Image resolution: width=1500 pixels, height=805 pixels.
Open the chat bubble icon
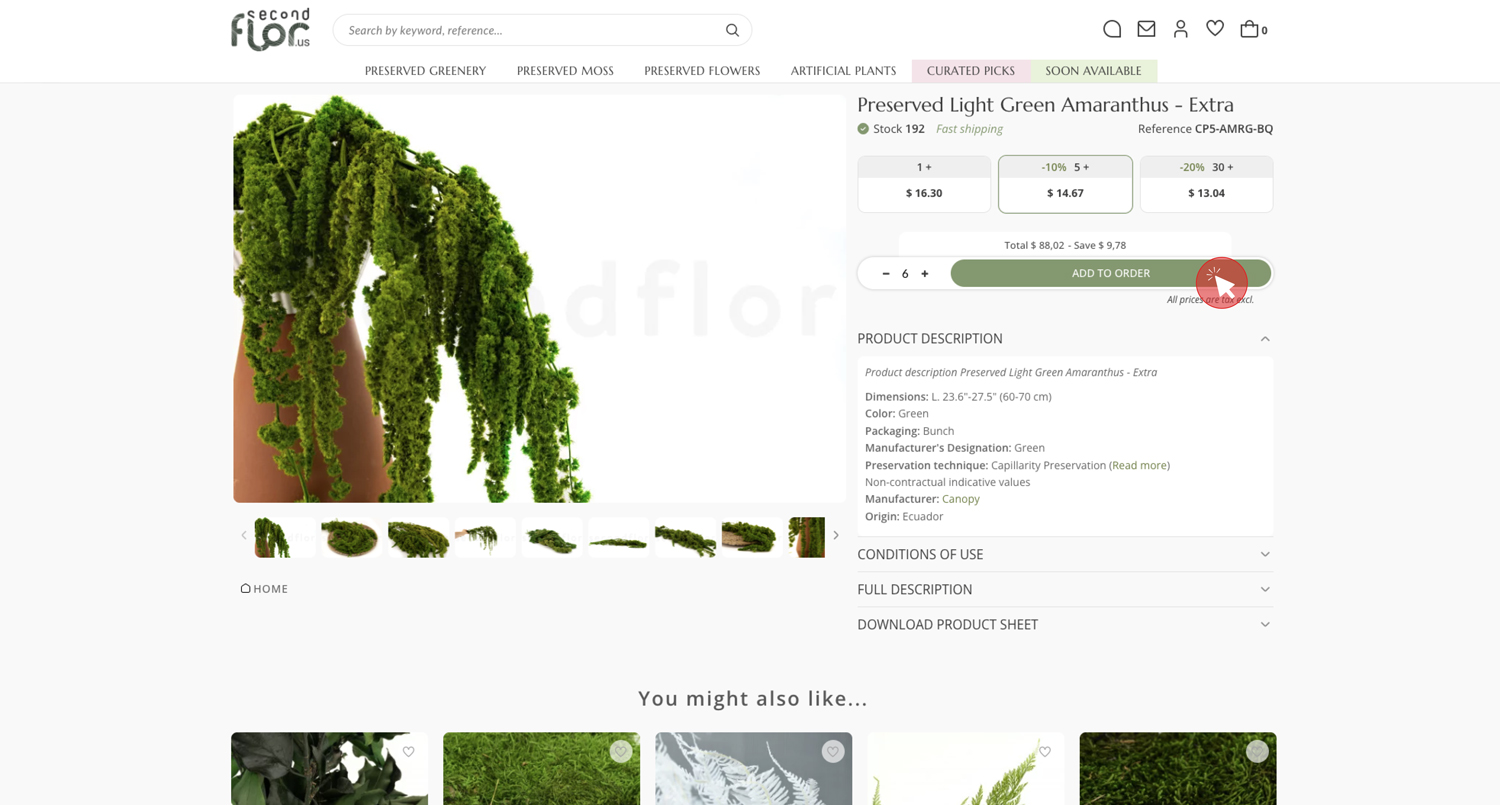[1112, 29]
